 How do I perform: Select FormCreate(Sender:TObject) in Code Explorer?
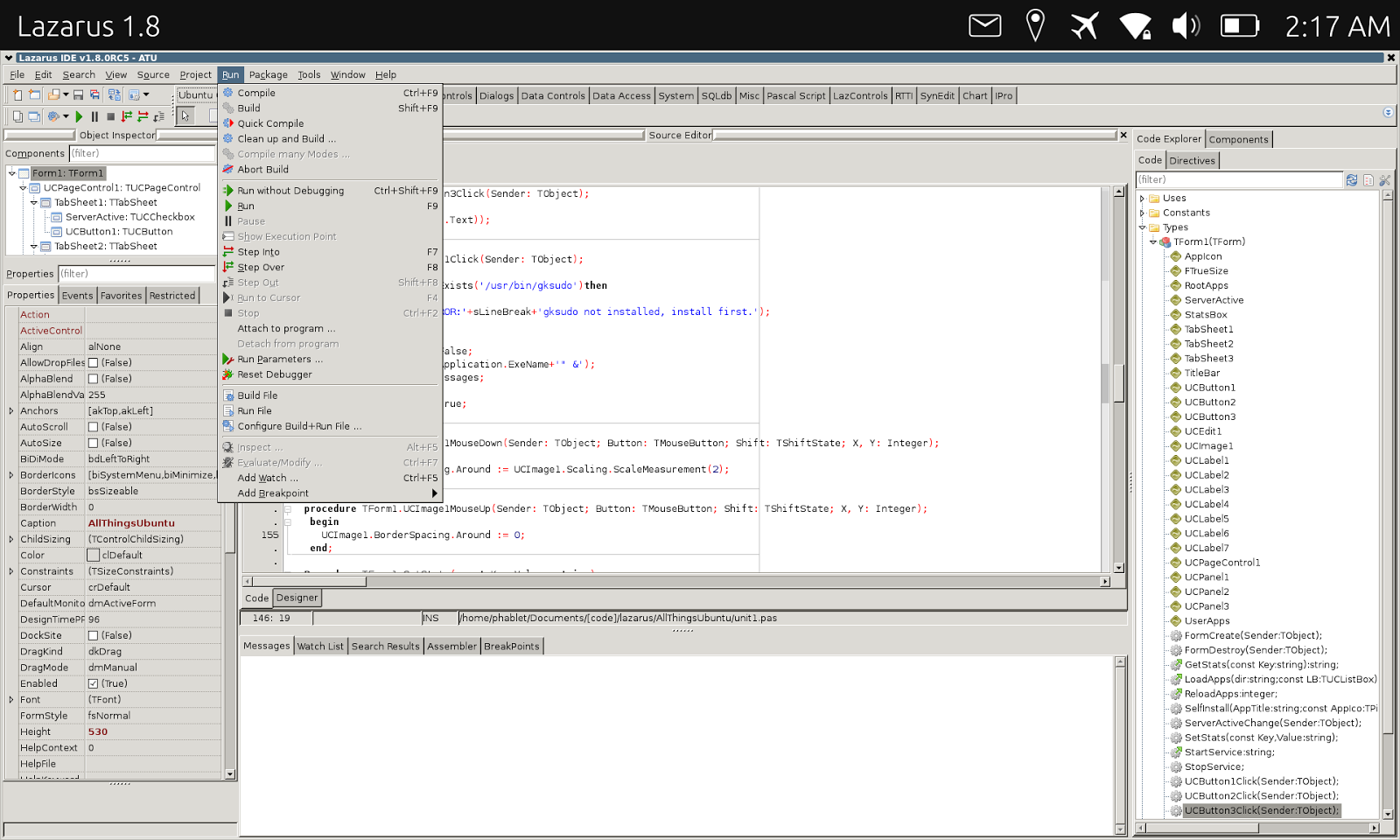coord(1253,636)
